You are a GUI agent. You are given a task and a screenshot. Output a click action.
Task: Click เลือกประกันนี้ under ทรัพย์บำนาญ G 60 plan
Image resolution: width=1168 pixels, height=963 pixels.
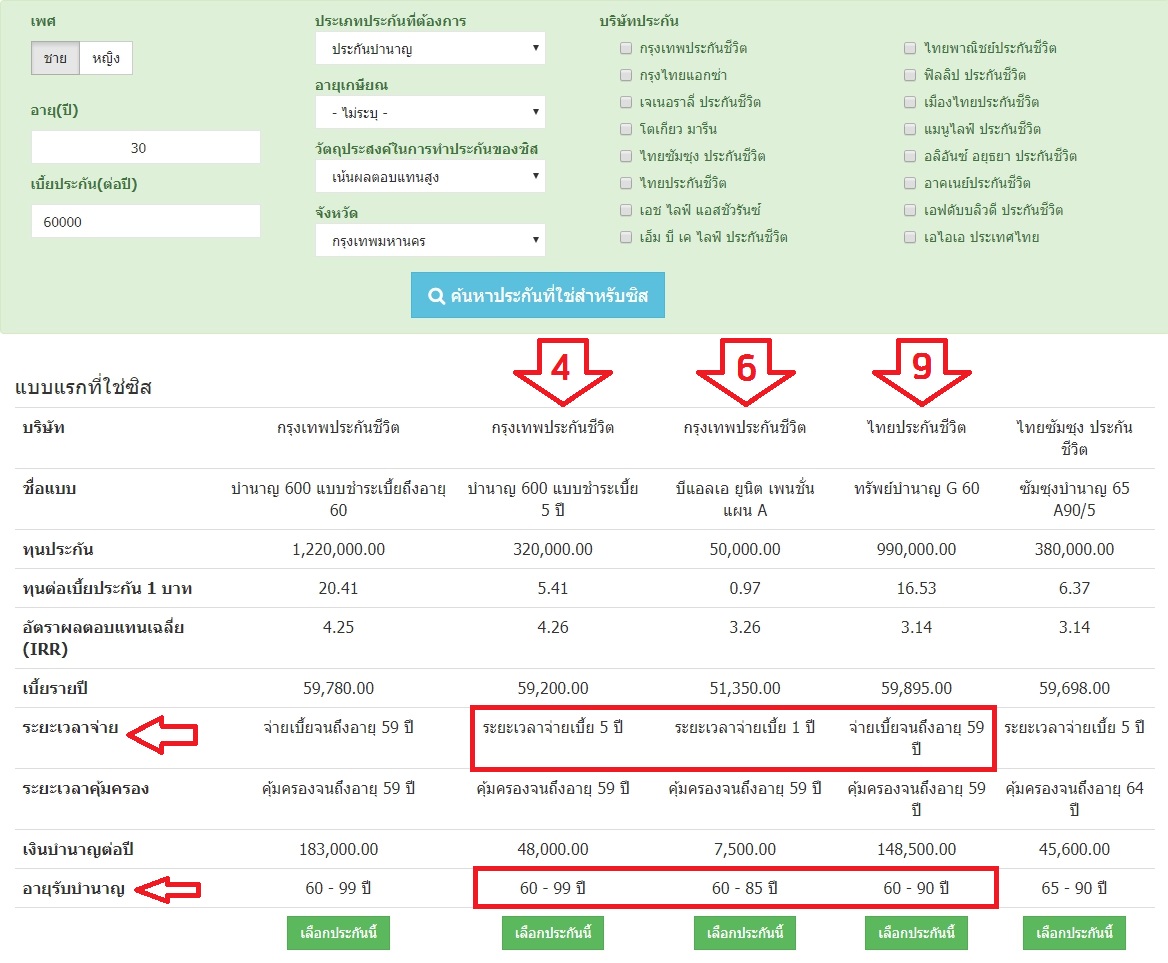tap(916, 933)
